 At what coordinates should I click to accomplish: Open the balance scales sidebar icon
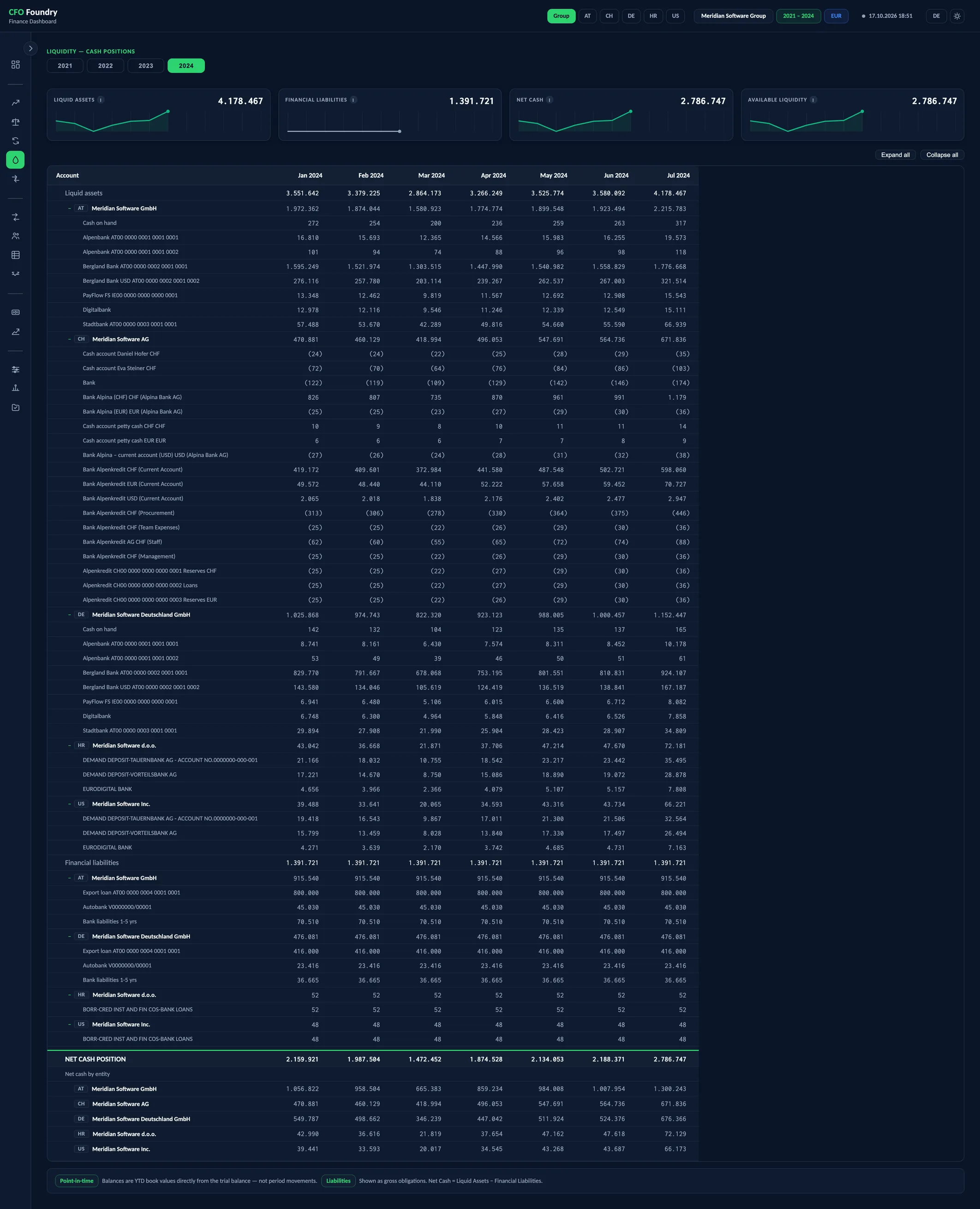(15, 122)
